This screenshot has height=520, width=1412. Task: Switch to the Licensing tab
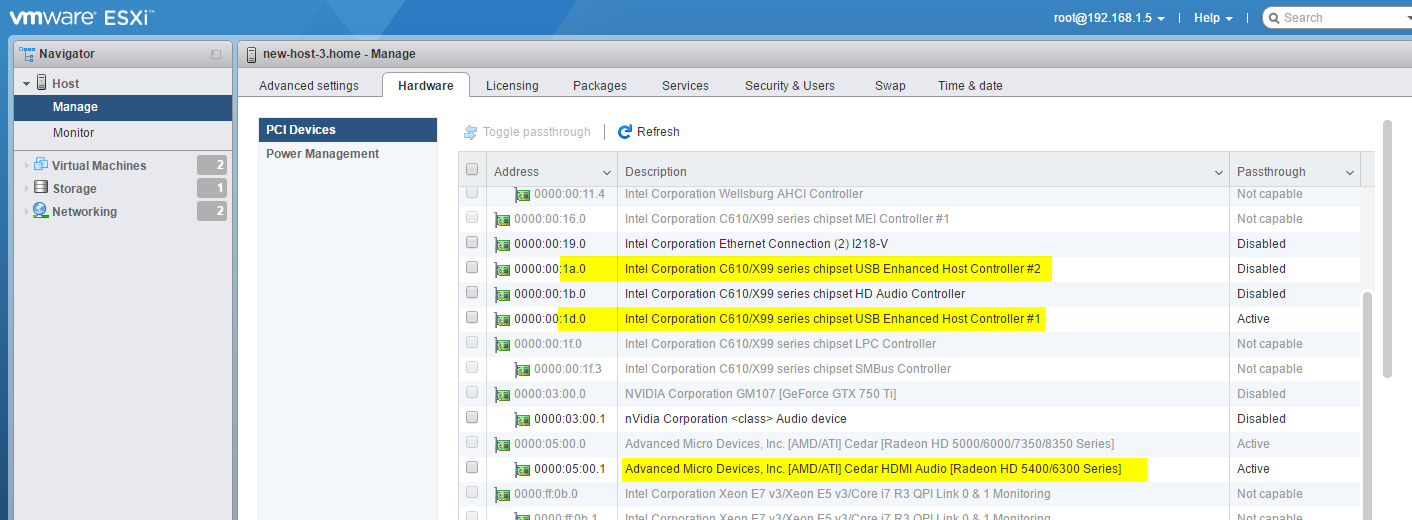coord(512,86)
